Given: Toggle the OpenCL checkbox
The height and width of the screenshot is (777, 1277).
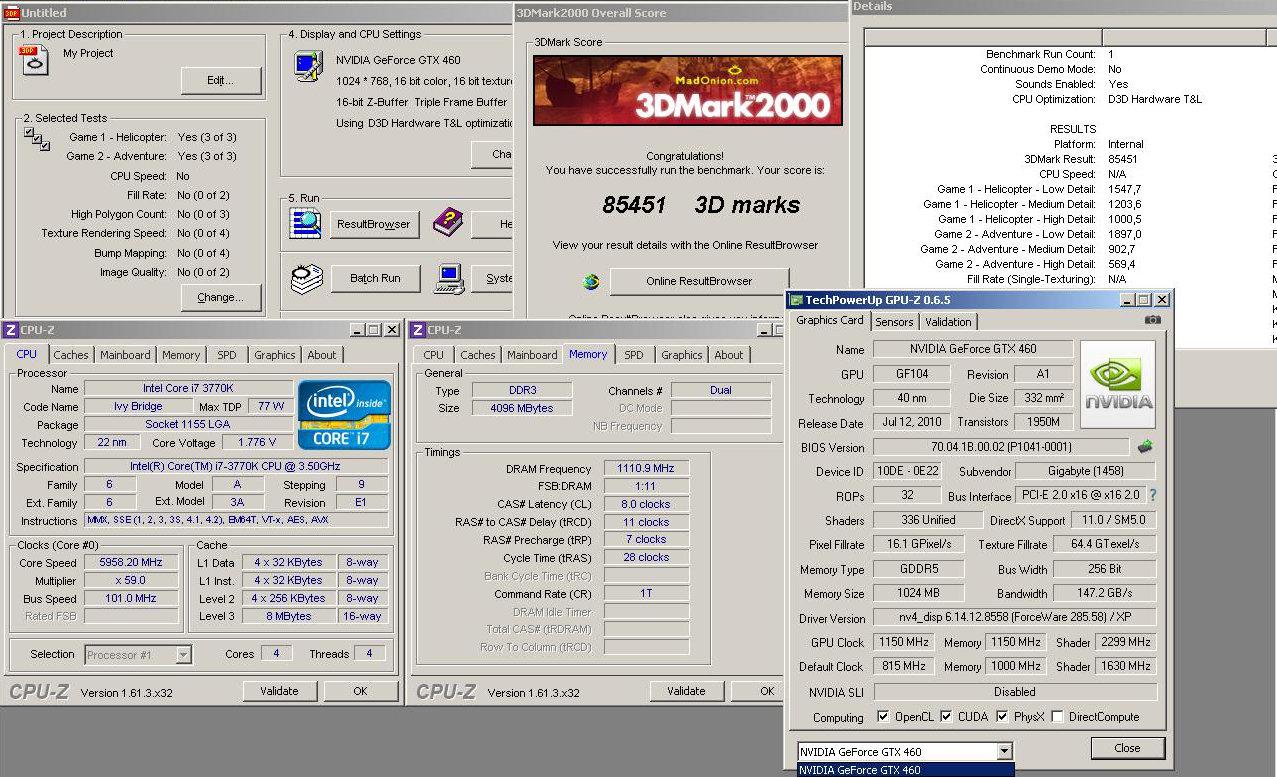Looking at the screenshot, I should point(883,717).
